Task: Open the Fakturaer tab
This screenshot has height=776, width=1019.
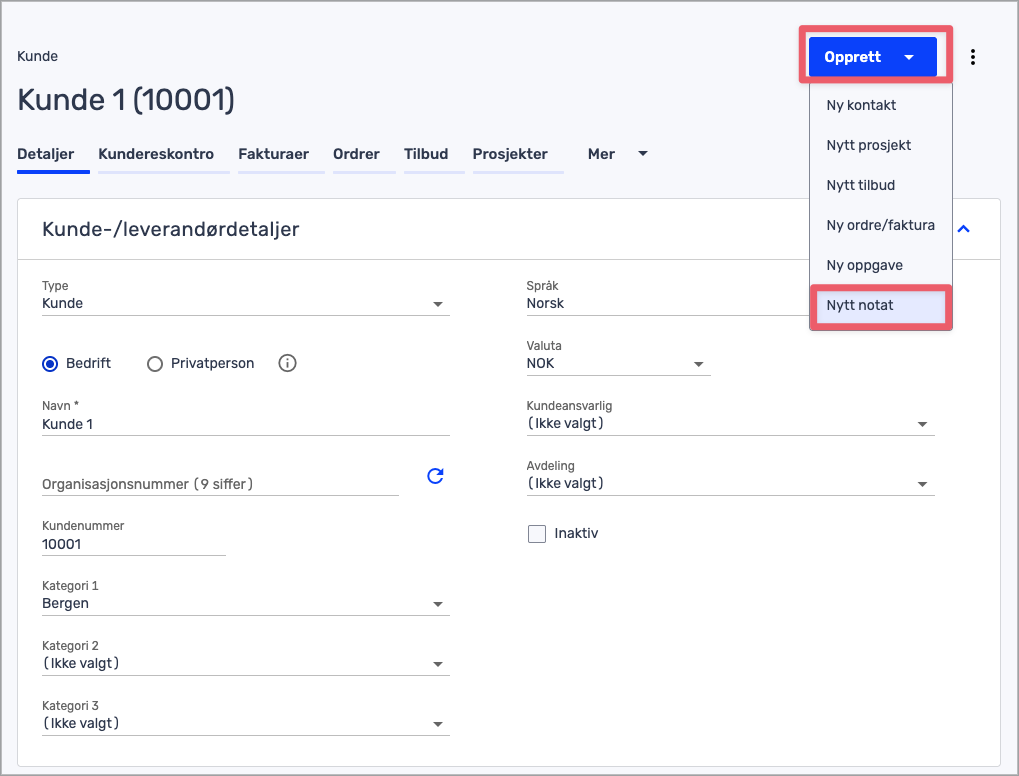Action: click(273, 154)
